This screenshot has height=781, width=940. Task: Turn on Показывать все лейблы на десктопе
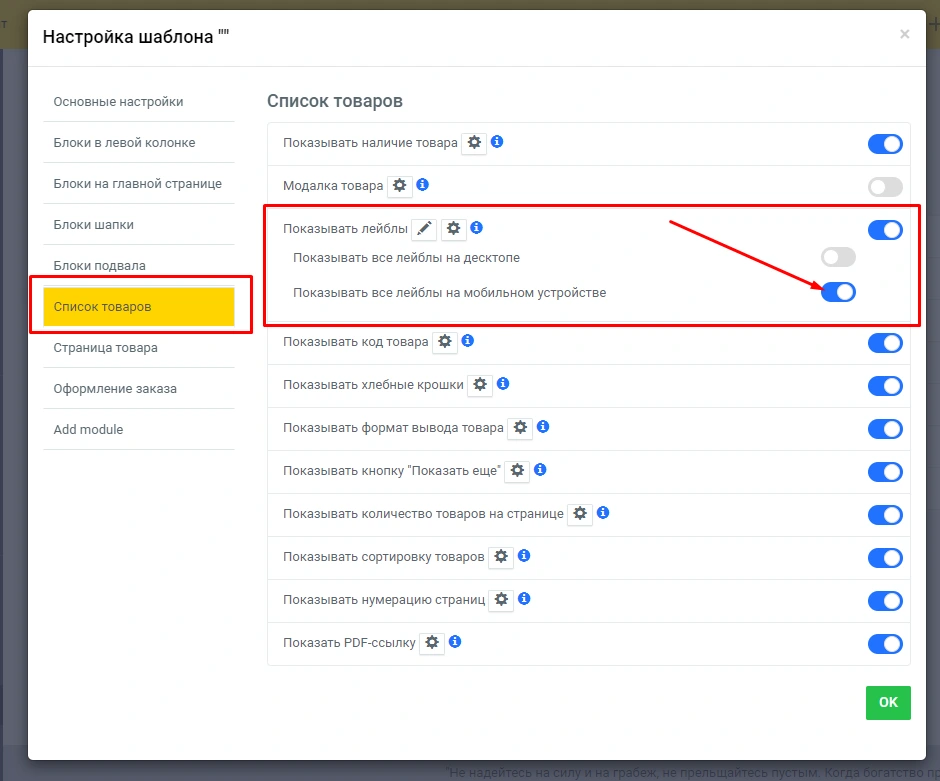tap(838, 258)
